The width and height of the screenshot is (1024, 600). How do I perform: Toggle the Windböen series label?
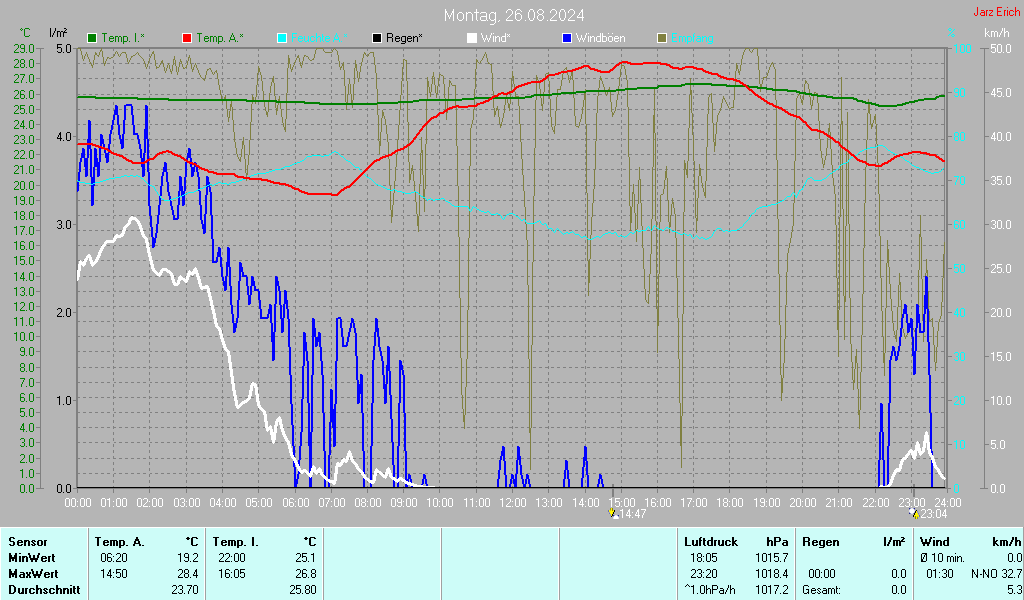pos(600,38)
